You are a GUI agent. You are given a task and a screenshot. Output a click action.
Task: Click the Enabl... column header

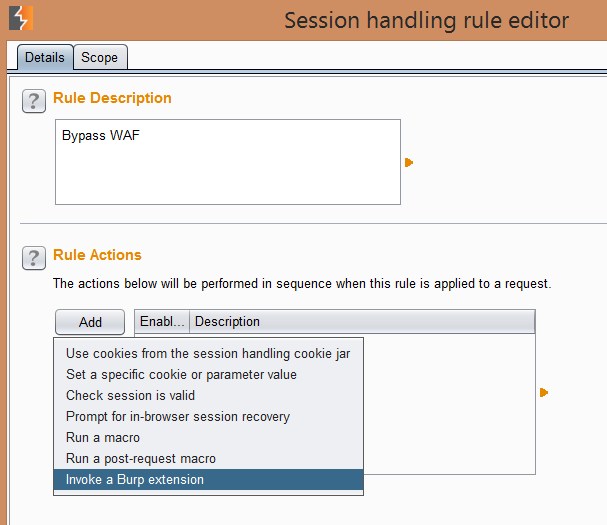(x=162, y=321)
